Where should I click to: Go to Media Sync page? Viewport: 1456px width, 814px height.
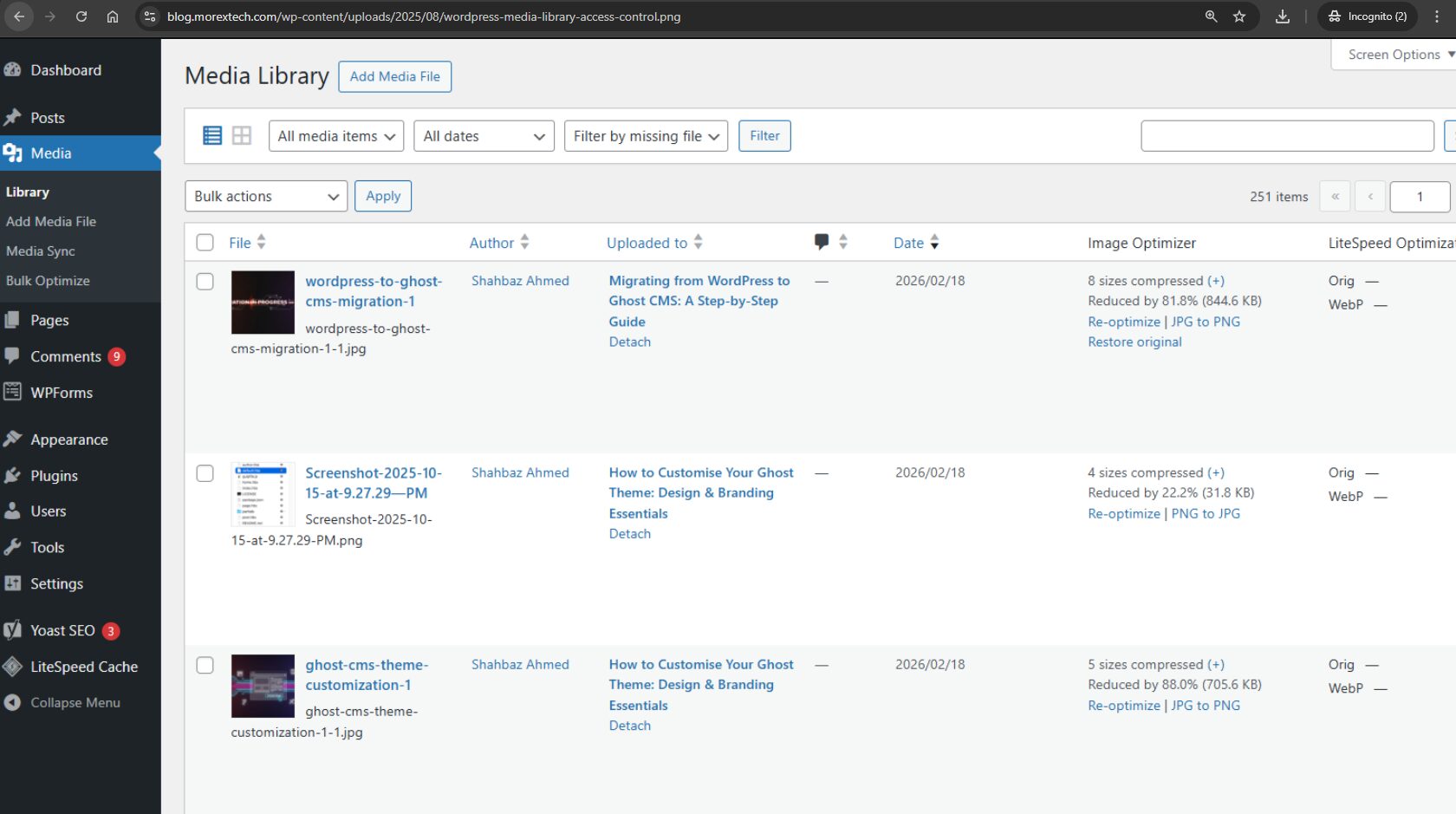[x=40, y=251]
